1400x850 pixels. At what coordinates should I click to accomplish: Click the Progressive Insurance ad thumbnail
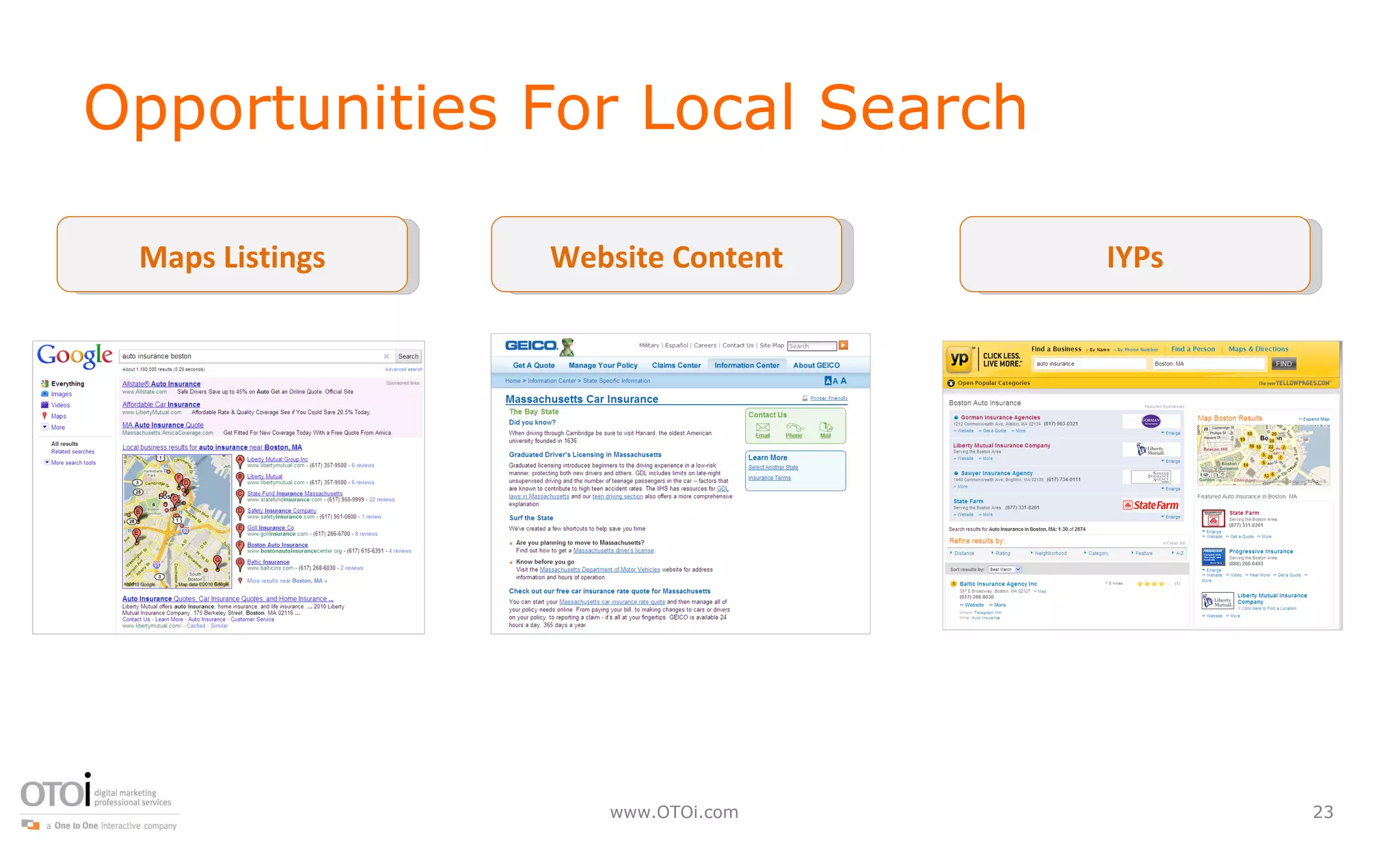click(x=1213, y=557)
